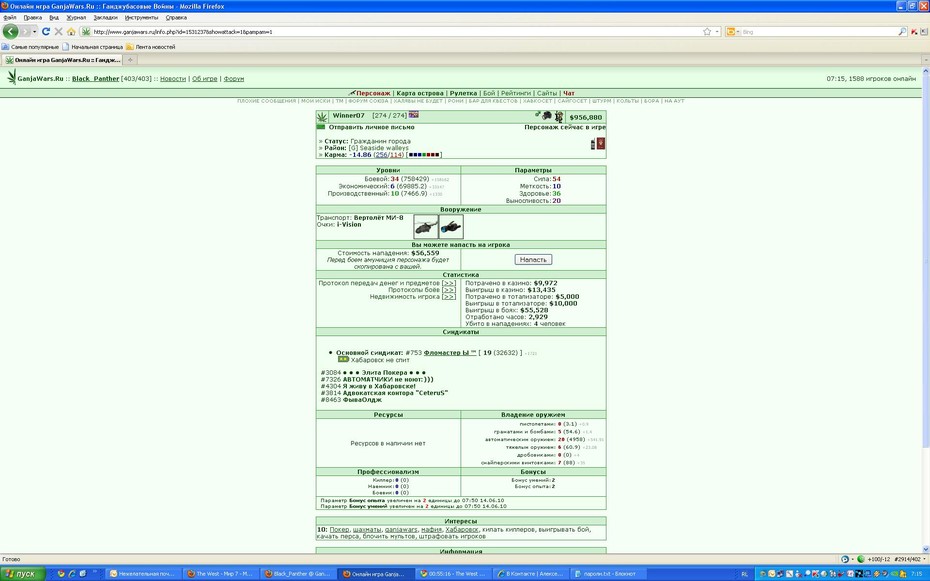The width and height of the screenshot is (930, 581).
Task: Click the envelope icon for personal message
Action: pyautogui.click(x=321, y=127)
